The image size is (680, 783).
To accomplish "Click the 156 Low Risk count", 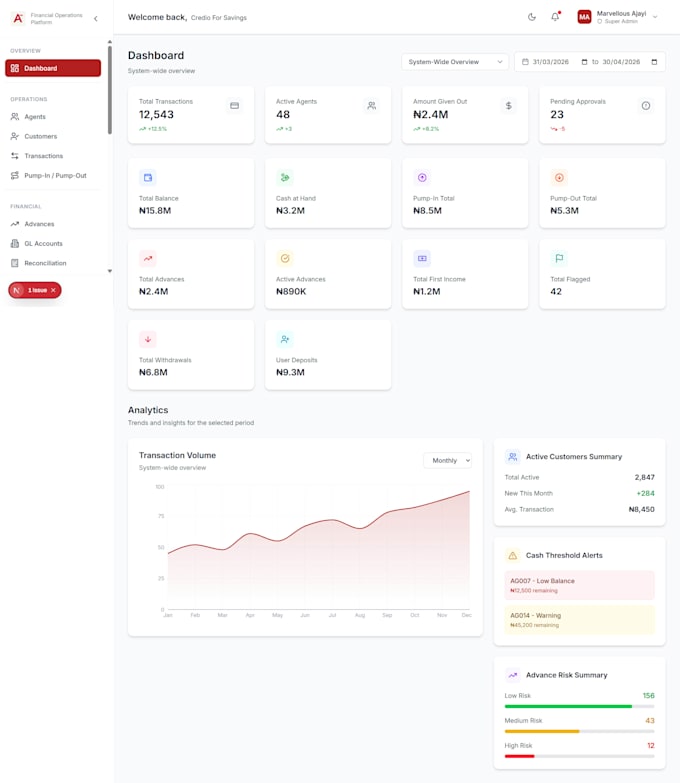I will pyautogui.click(x=649, y=695).
